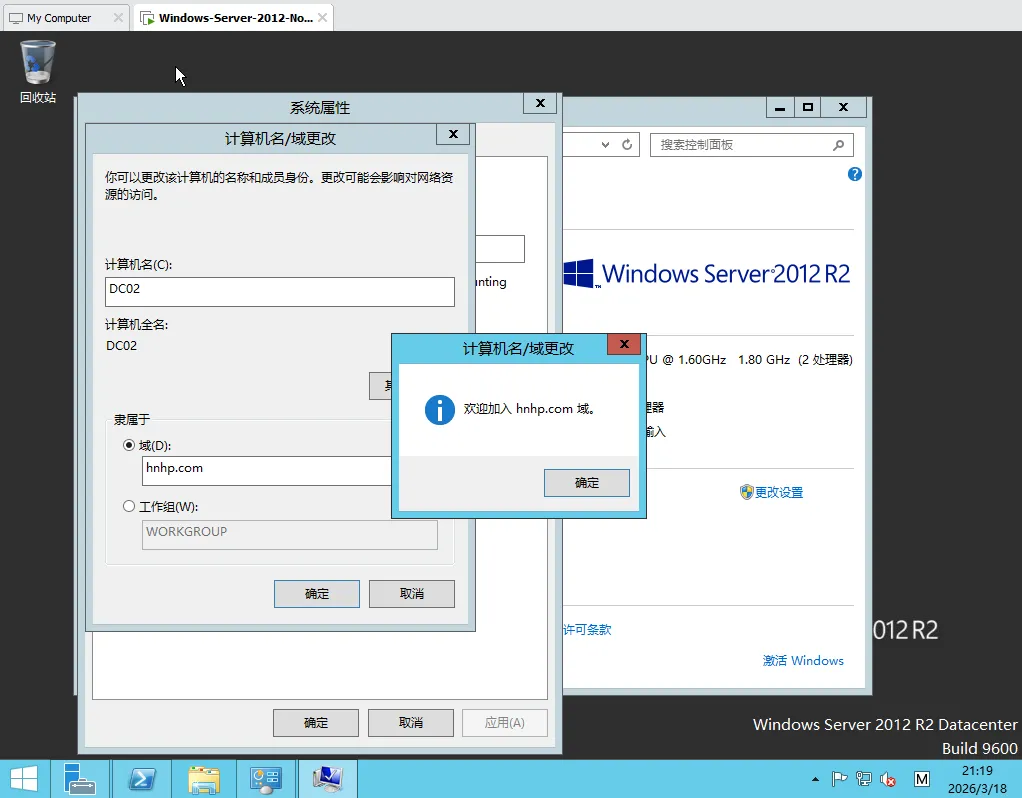Click 确定 on the hnhp.com welcome dialog
The image size is (1022, 798).
coord(586,483)
